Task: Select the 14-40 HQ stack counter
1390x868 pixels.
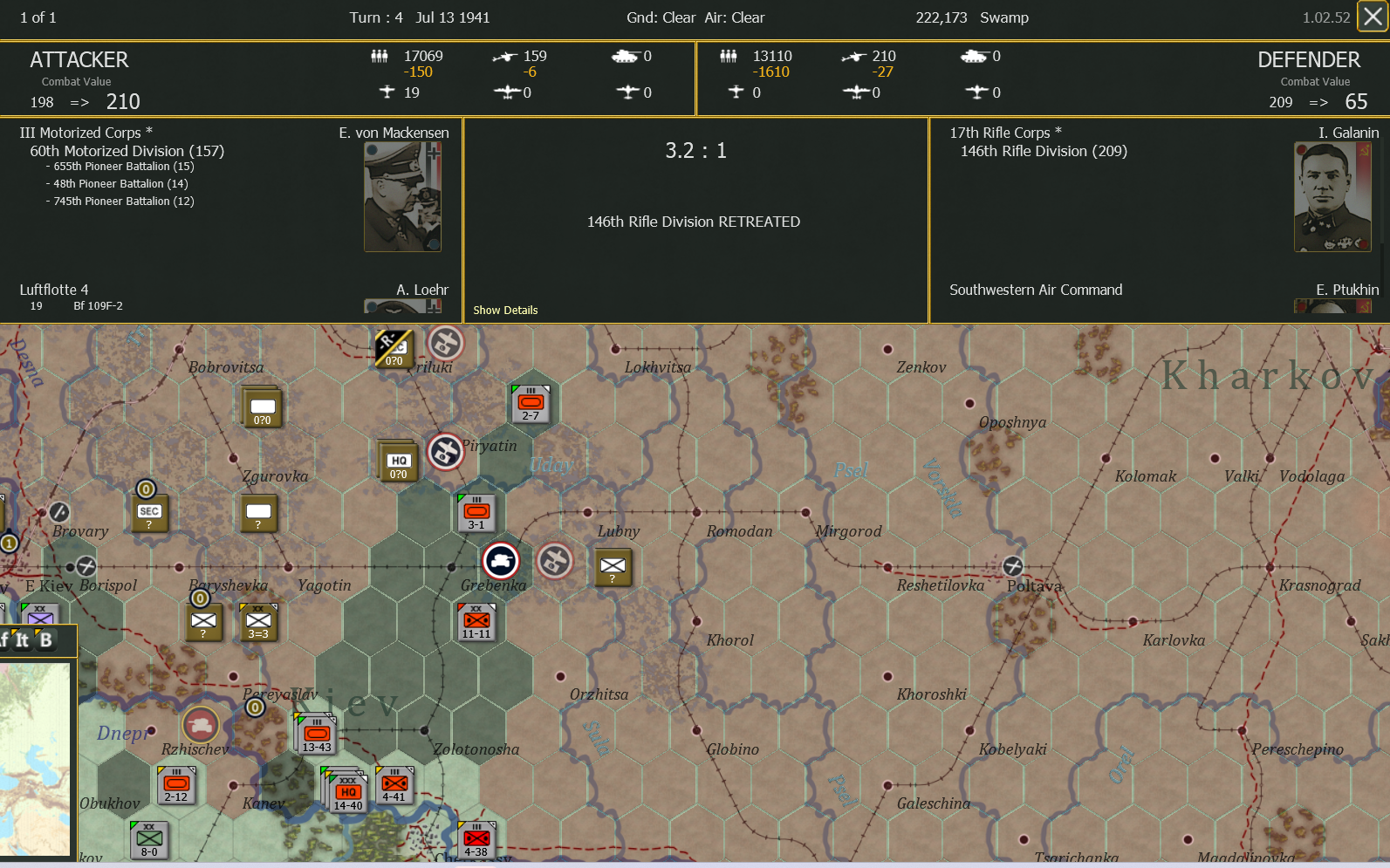Action: (347, 791)
